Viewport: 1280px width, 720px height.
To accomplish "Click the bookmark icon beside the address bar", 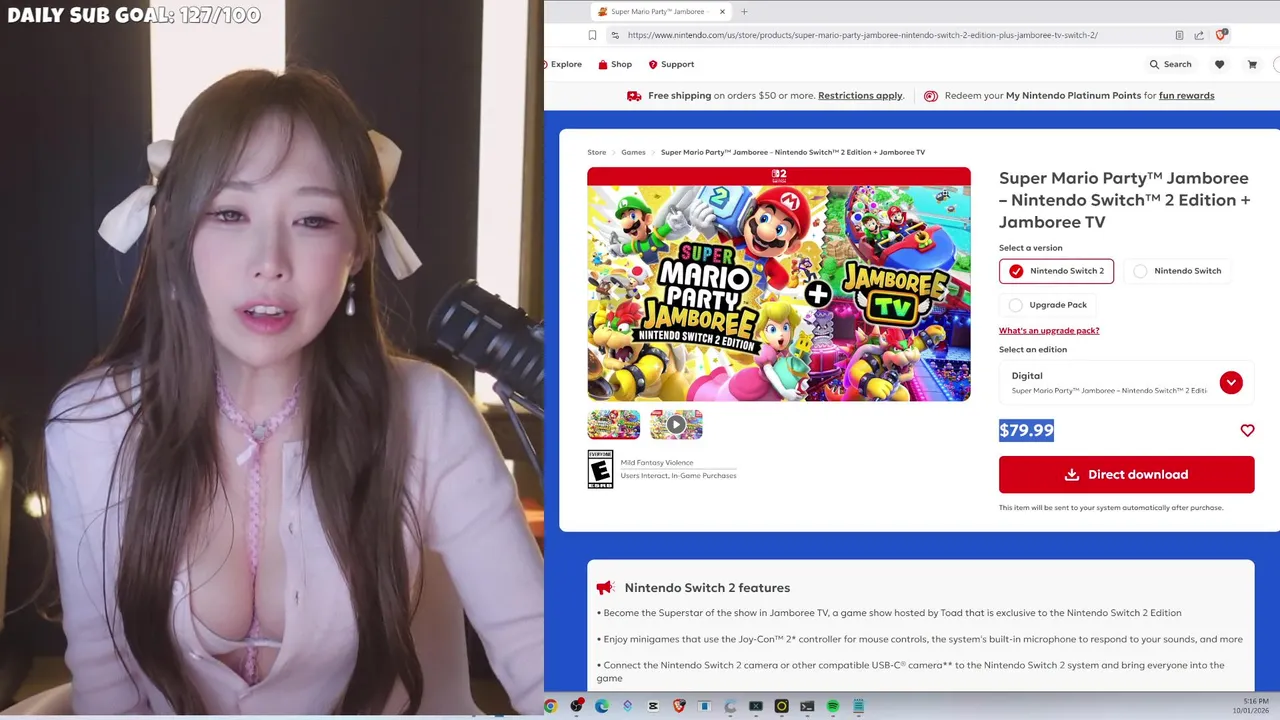I will point(592,35).
